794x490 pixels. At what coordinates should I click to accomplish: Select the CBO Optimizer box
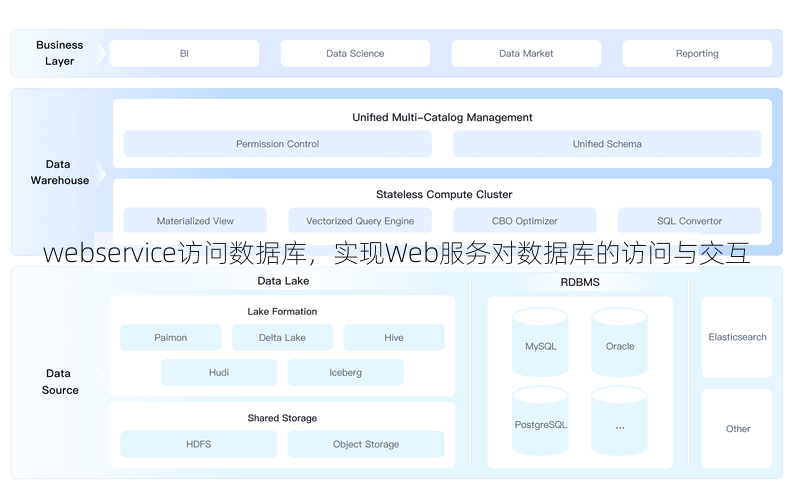525,221
